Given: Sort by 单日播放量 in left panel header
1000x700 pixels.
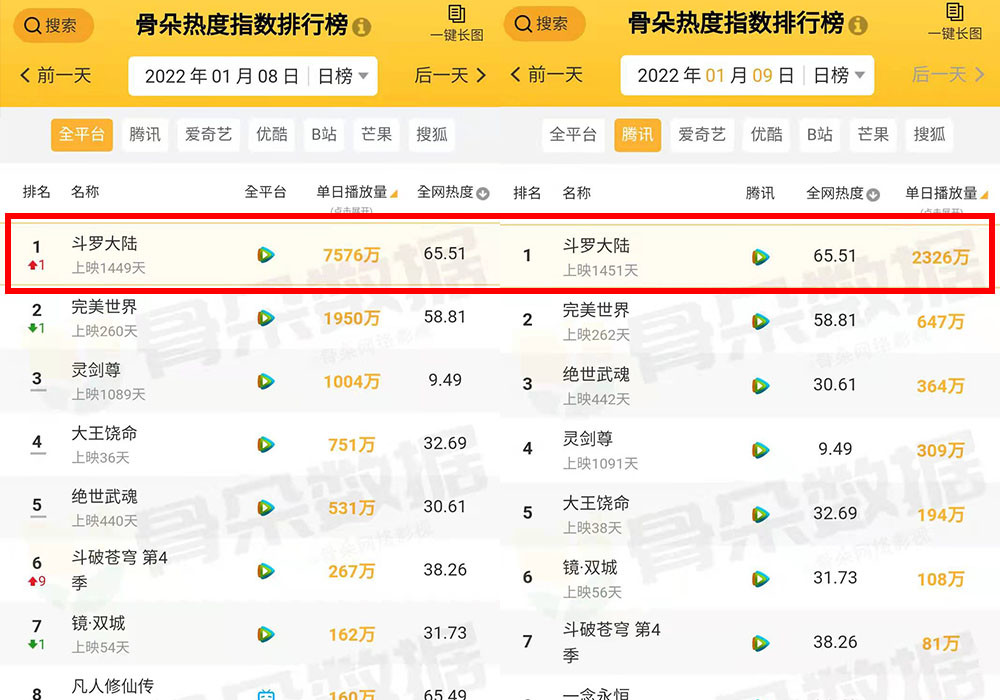Looking at the screenshot, I should point(357,192).
